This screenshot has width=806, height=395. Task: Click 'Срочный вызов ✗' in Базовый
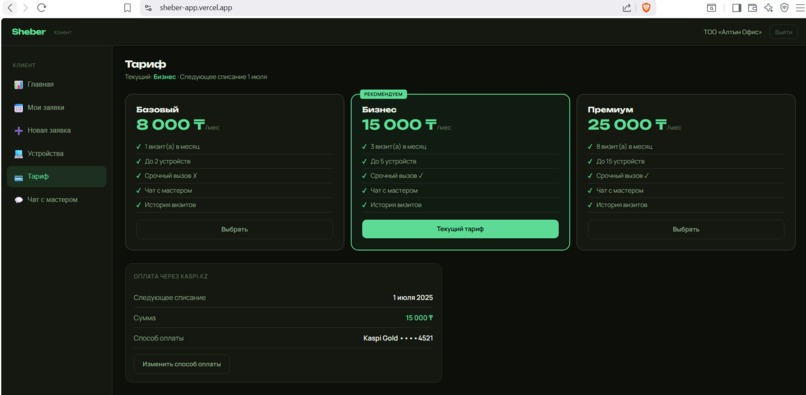click(171, 176)
